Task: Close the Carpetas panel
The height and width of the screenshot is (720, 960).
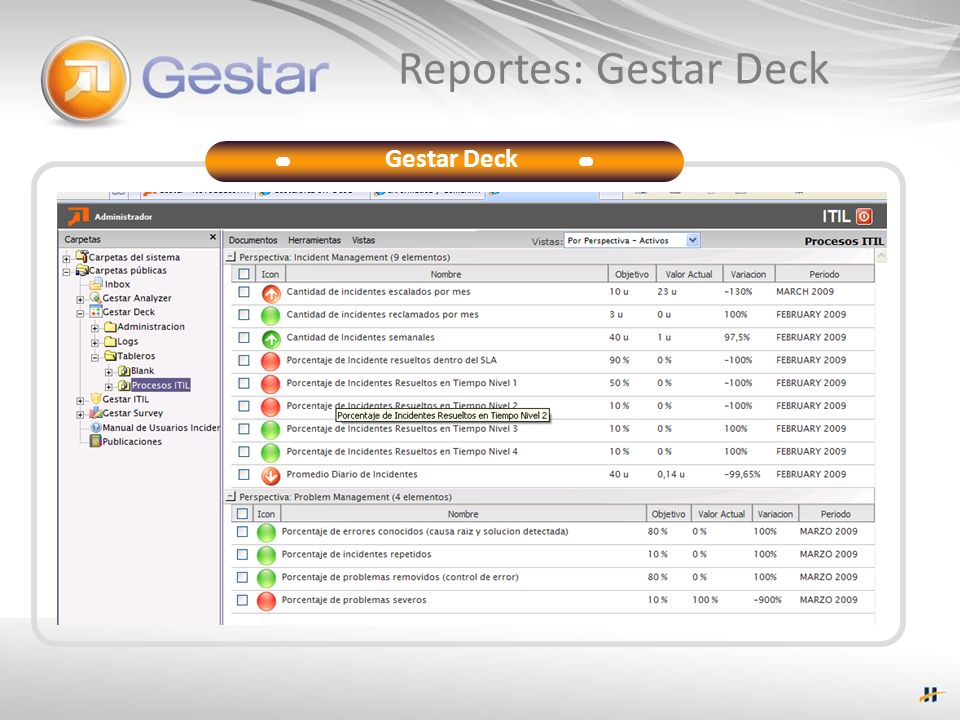Action: [212, 238]
